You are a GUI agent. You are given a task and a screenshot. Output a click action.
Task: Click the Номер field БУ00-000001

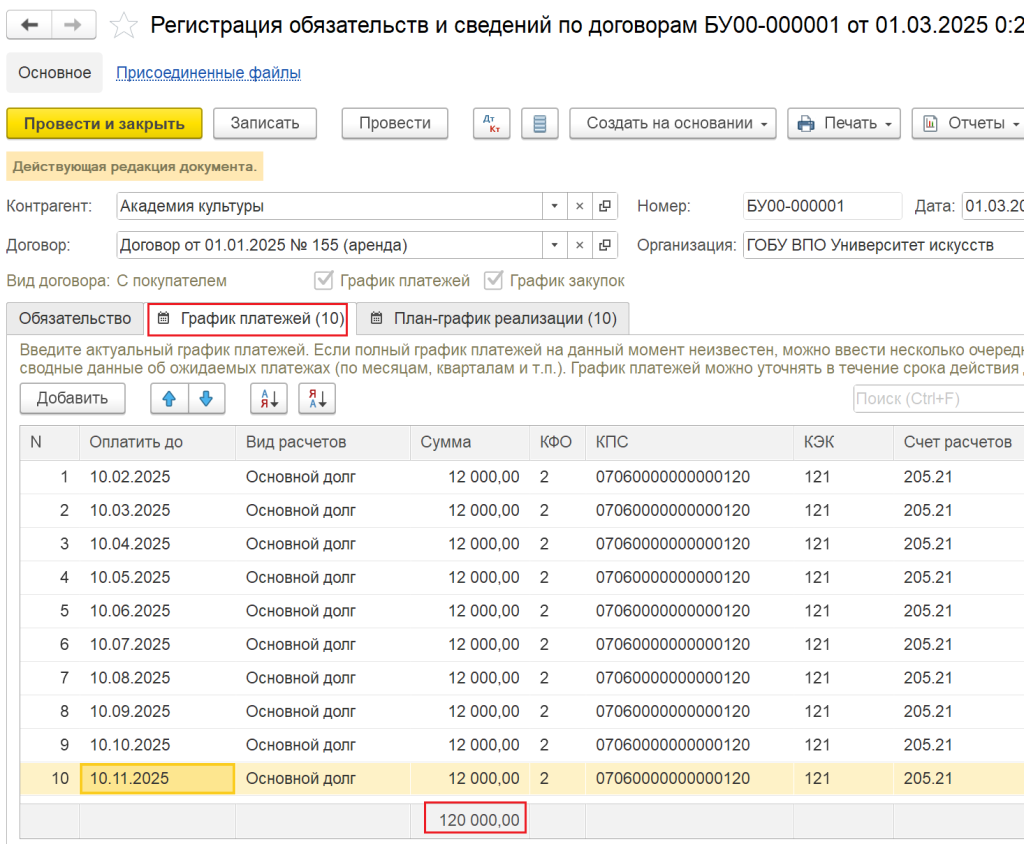click(822, 206)
